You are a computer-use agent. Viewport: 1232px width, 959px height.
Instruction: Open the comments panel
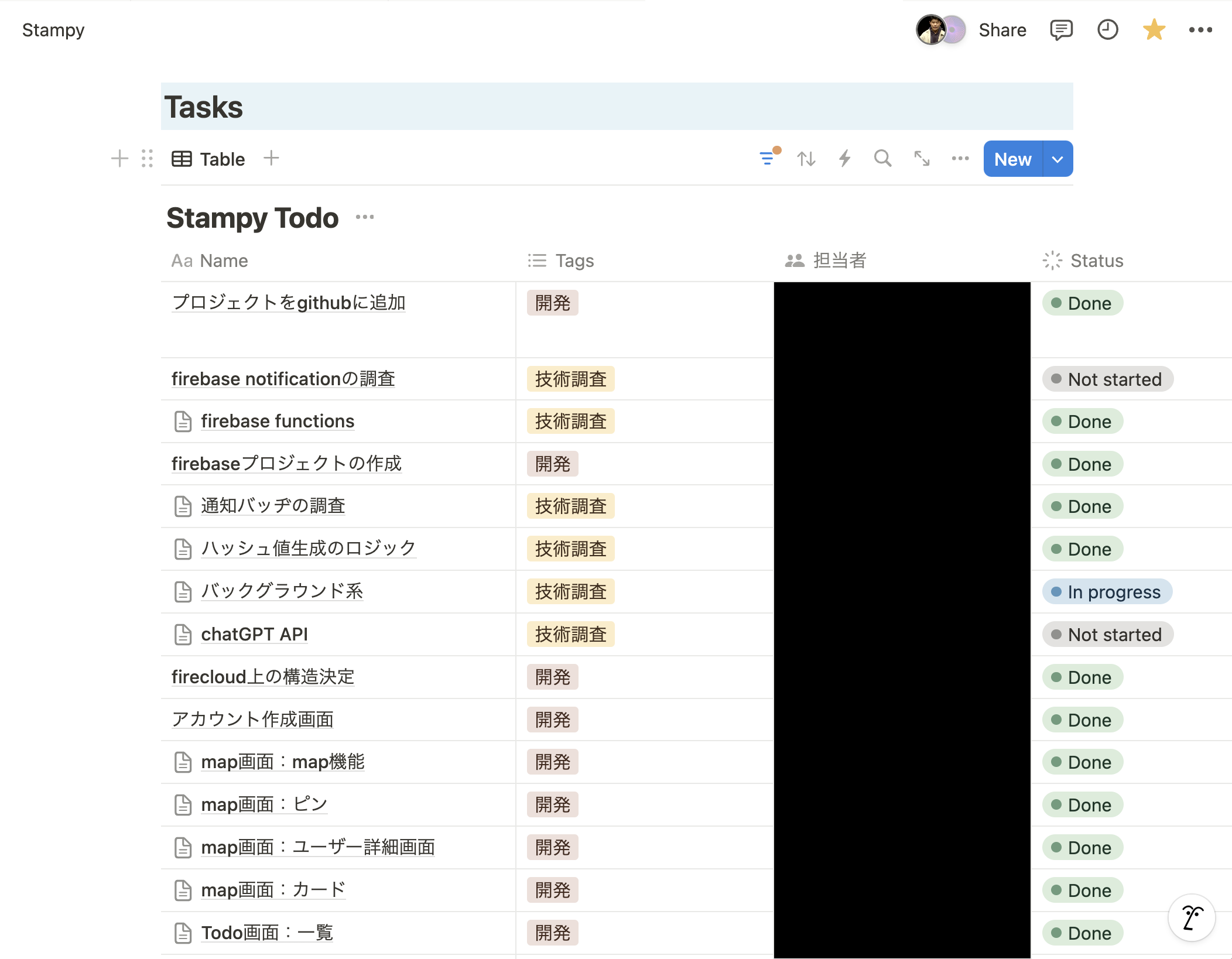pos(1061,29)
